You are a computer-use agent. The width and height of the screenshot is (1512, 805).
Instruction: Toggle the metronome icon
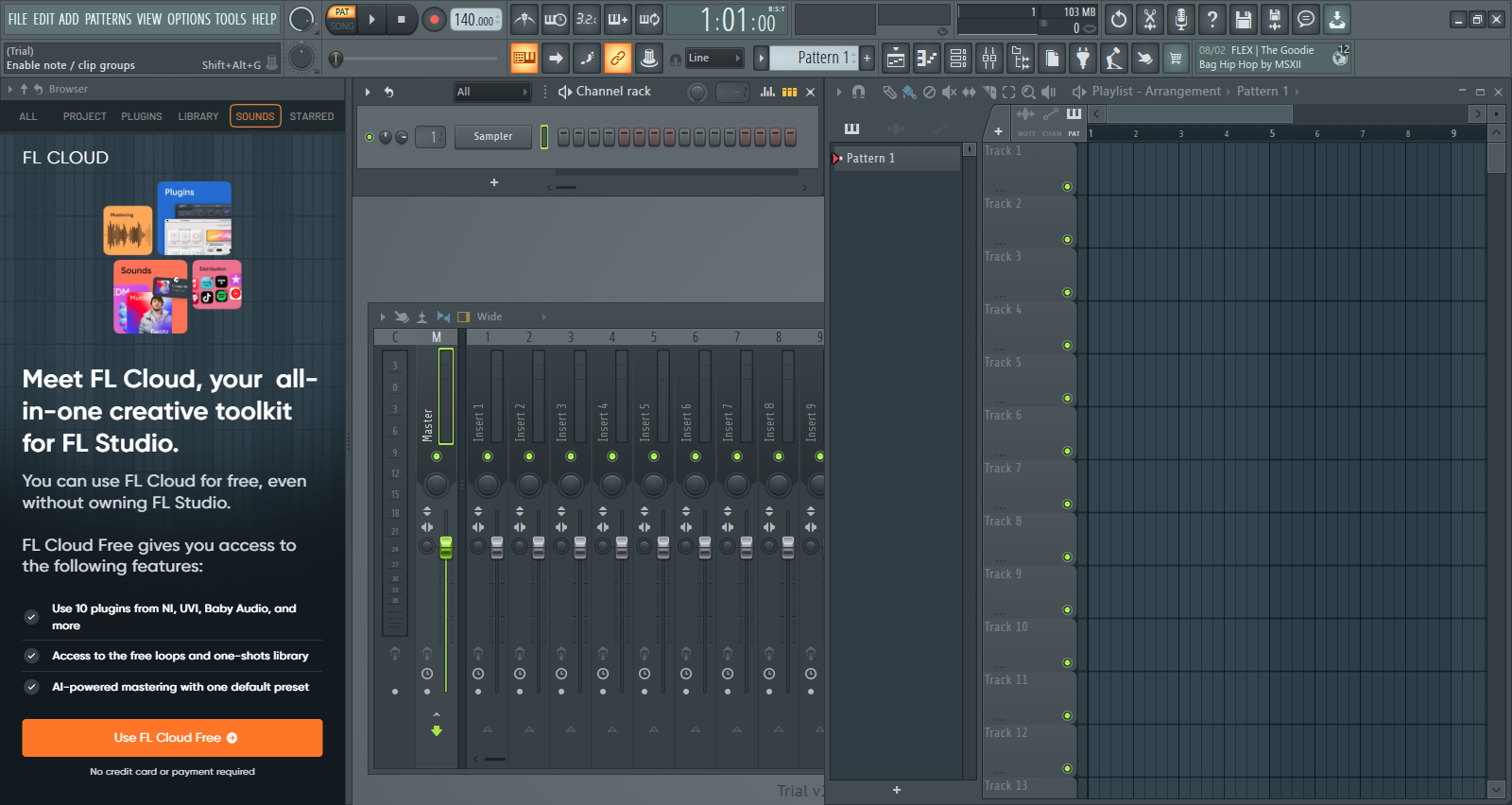[x=524, y=19]
